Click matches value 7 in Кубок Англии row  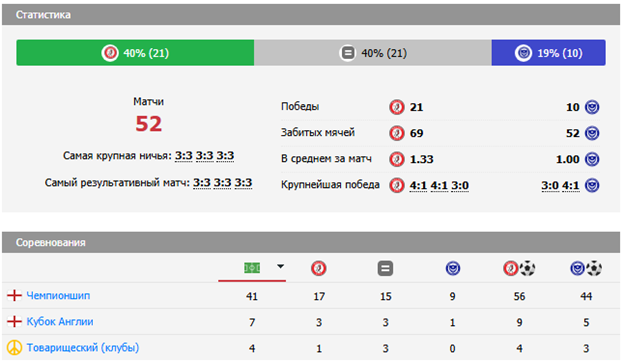[252, 322]
